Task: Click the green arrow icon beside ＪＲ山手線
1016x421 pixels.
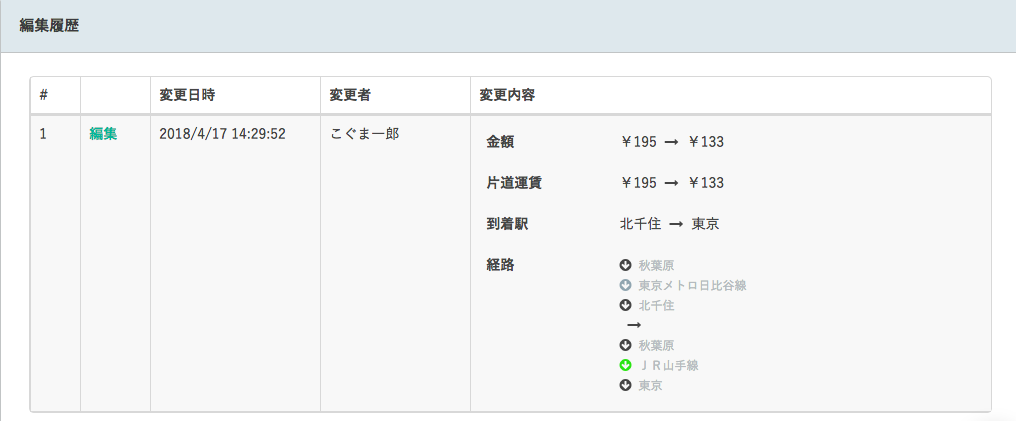Action: (625, 365)
